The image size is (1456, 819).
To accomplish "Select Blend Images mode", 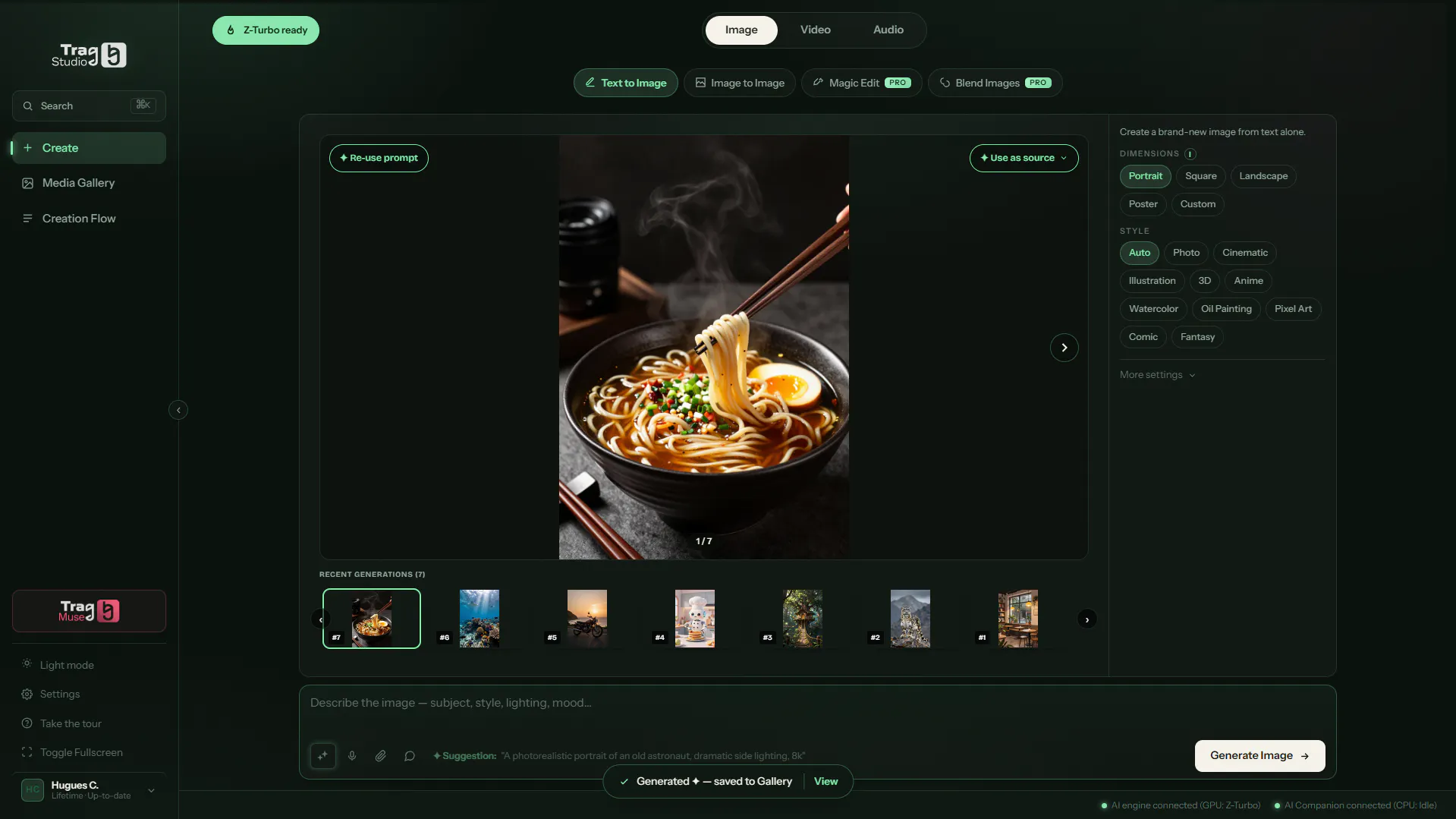I will point(995,83).
